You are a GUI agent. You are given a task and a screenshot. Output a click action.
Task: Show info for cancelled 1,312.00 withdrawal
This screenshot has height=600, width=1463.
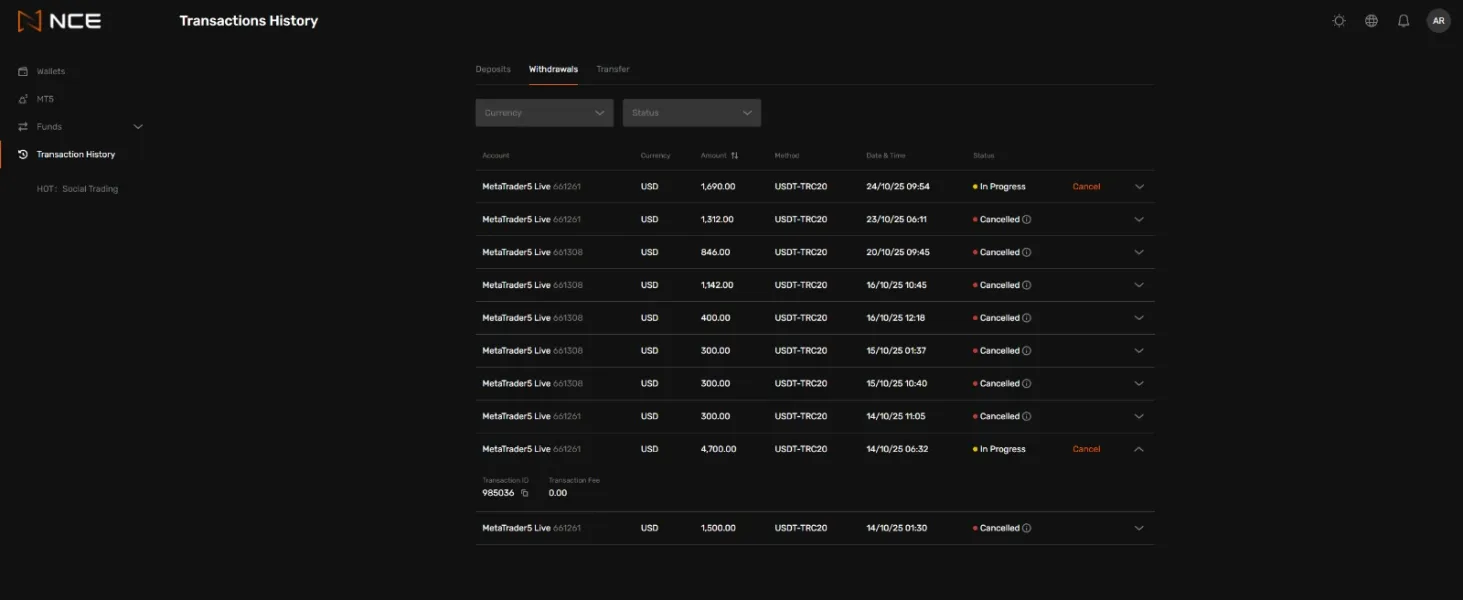(x=1027, y=220)
